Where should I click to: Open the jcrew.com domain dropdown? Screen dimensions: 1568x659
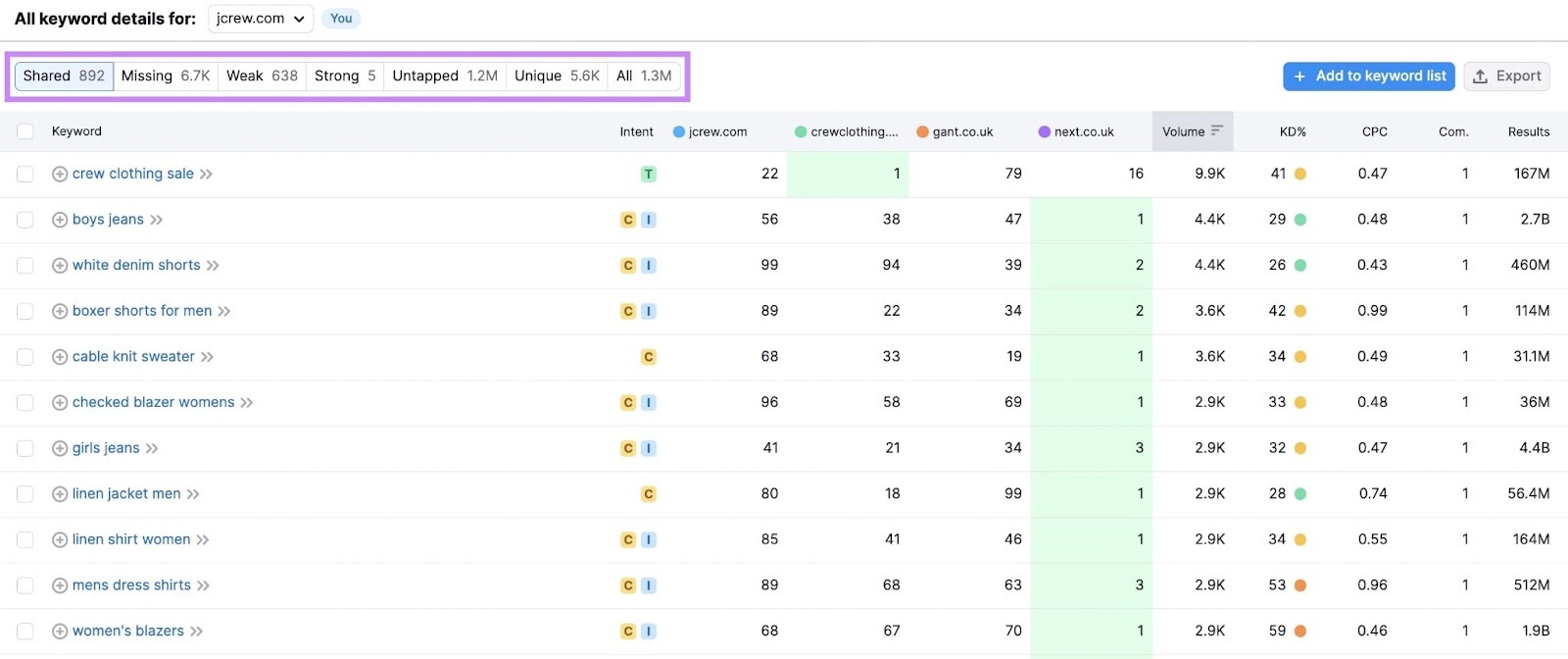click(x=261, y=19)
